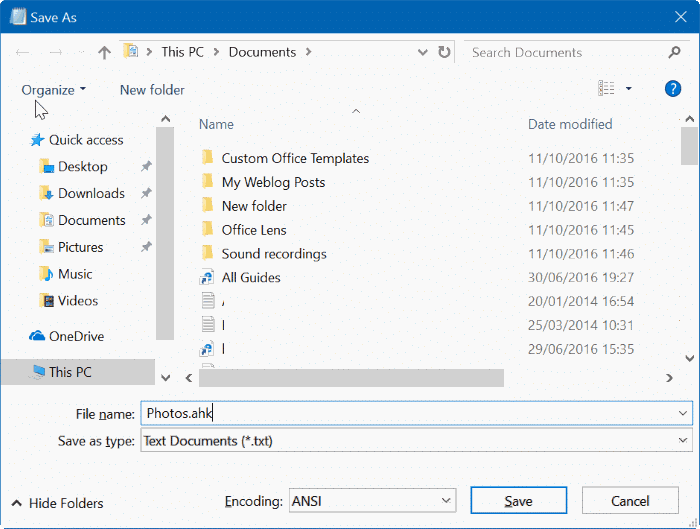Select the My Weblog Posts folder

click(x=273, y=182)
